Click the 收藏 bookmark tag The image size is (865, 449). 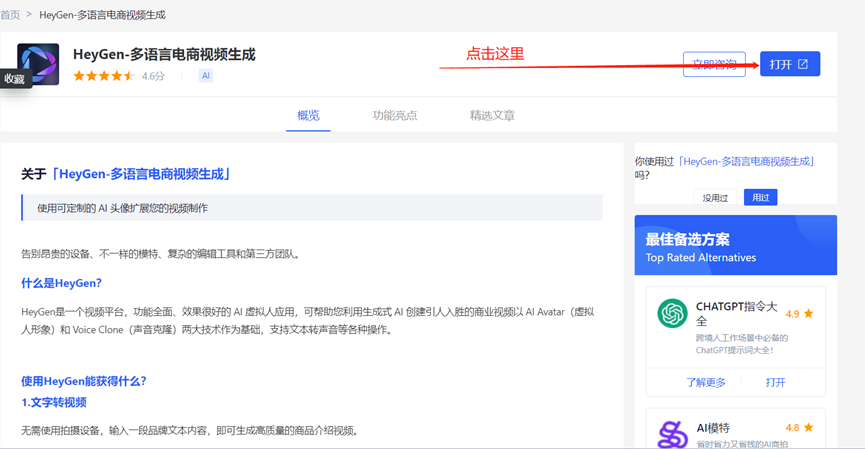(15, 79)
